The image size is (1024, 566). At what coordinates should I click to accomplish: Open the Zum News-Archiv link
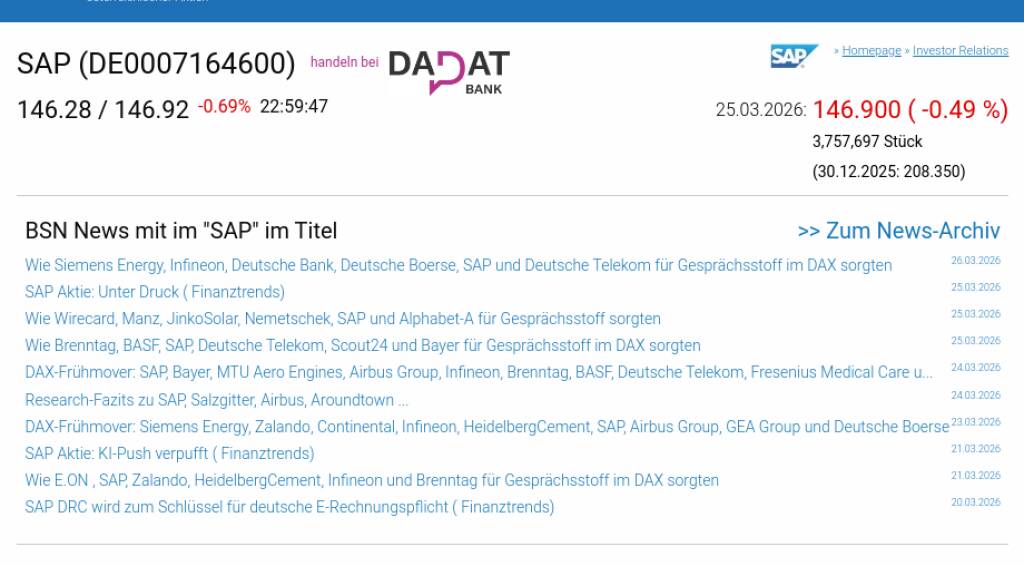[898, 231]
